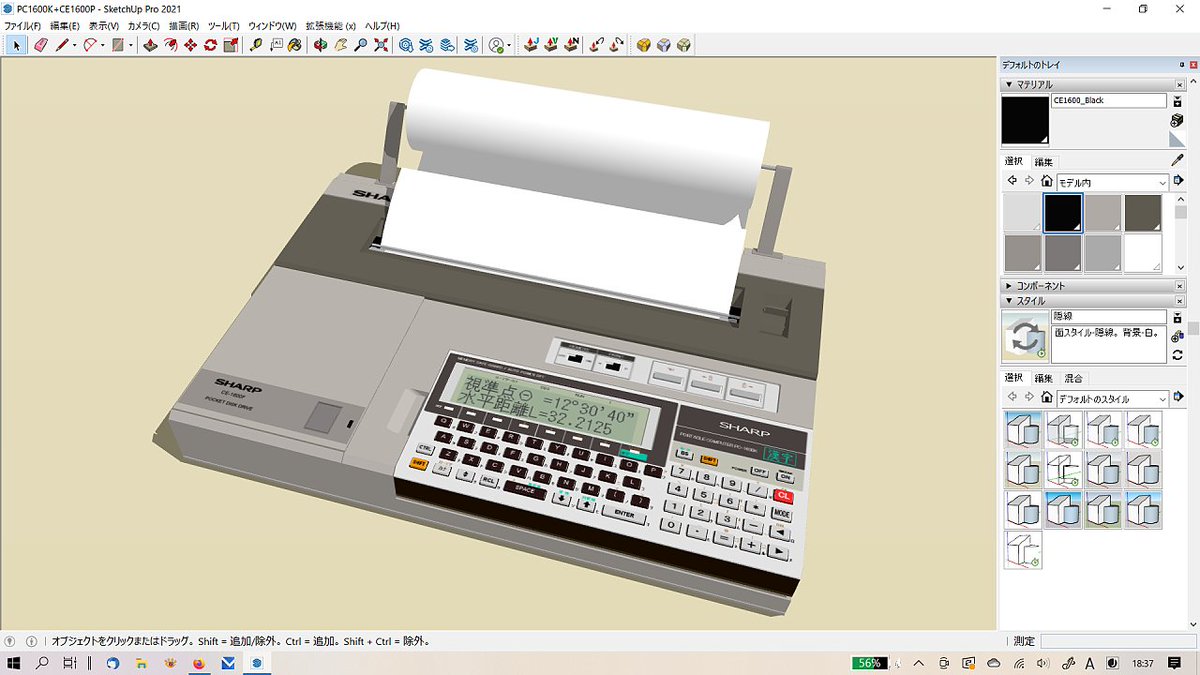This screenshot has width=1200, height=675.
Task: Open Arc tool dropdown arrow
Action: (103, 45)
